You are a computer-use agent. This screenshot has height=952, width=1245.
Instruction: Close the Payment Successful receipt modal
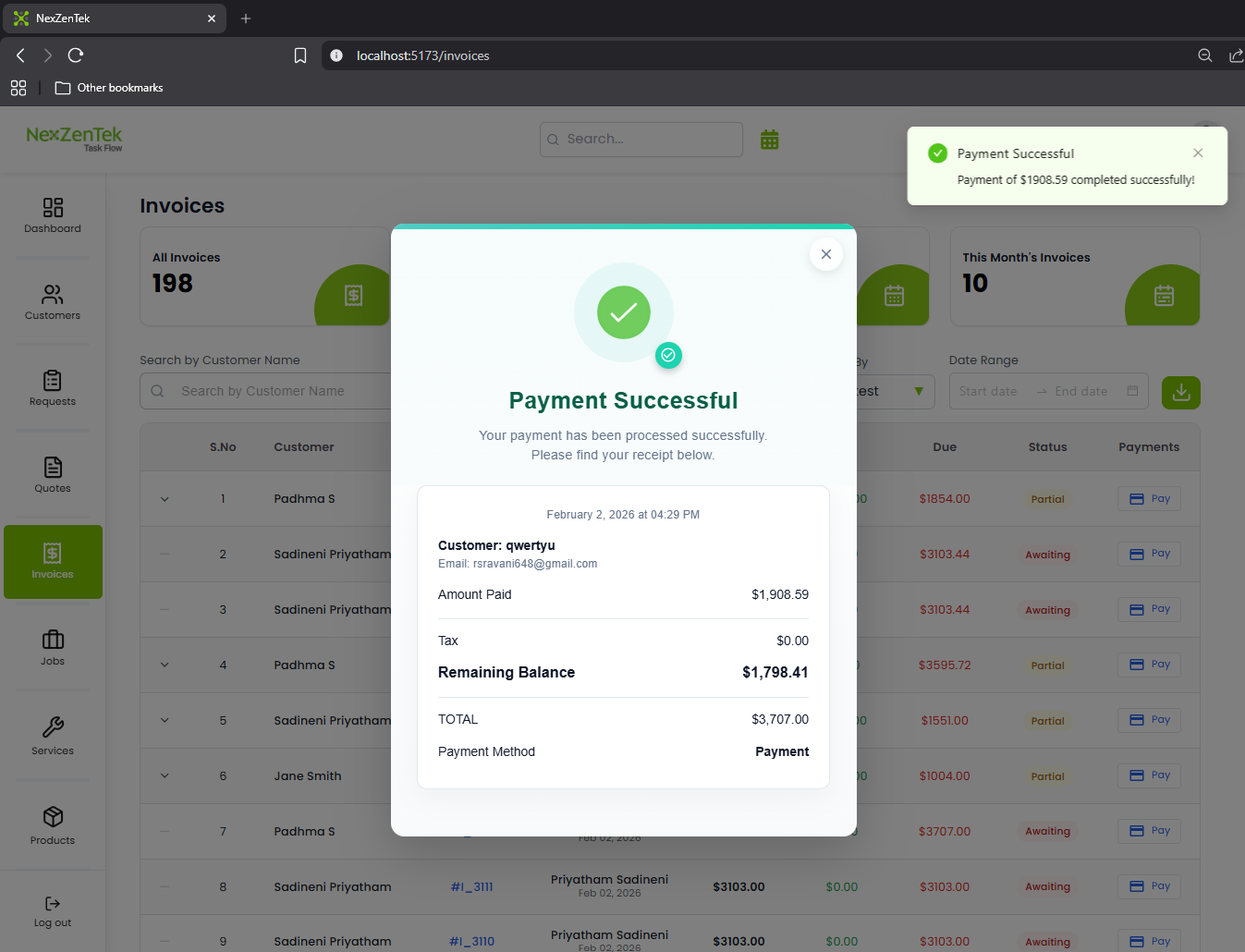point(825,254)
